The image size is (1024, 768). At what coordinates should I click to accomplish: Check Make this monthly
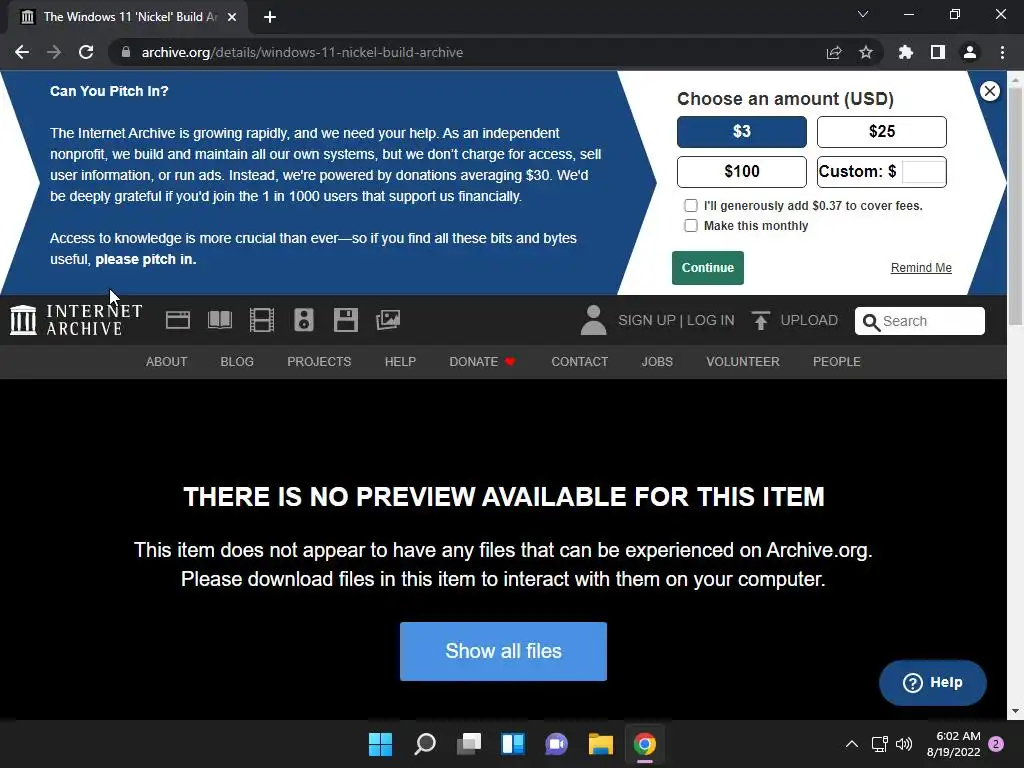690,226
